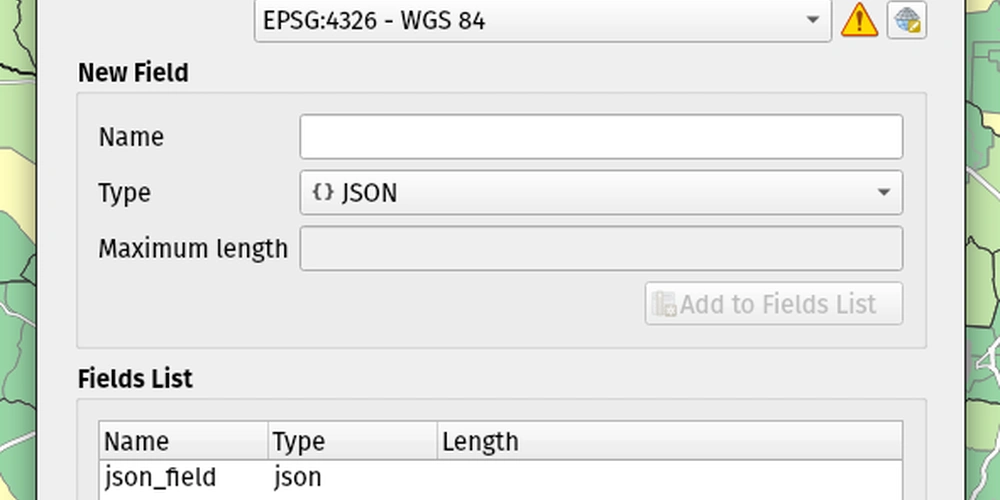Click the yellow CRS warning triangle icon
Image resolution: width=1000 pixels, height=500 pixels.
[859, 20]
